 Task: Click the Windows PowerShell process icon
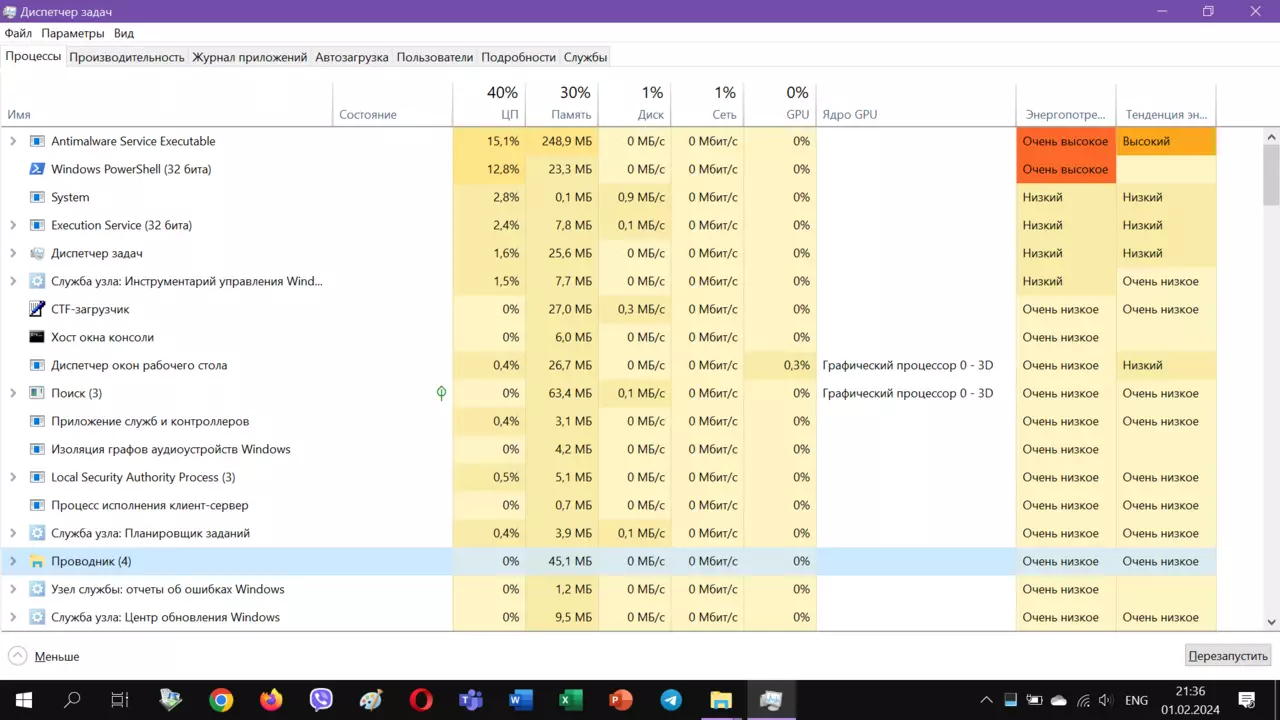[x=37, y=169]
